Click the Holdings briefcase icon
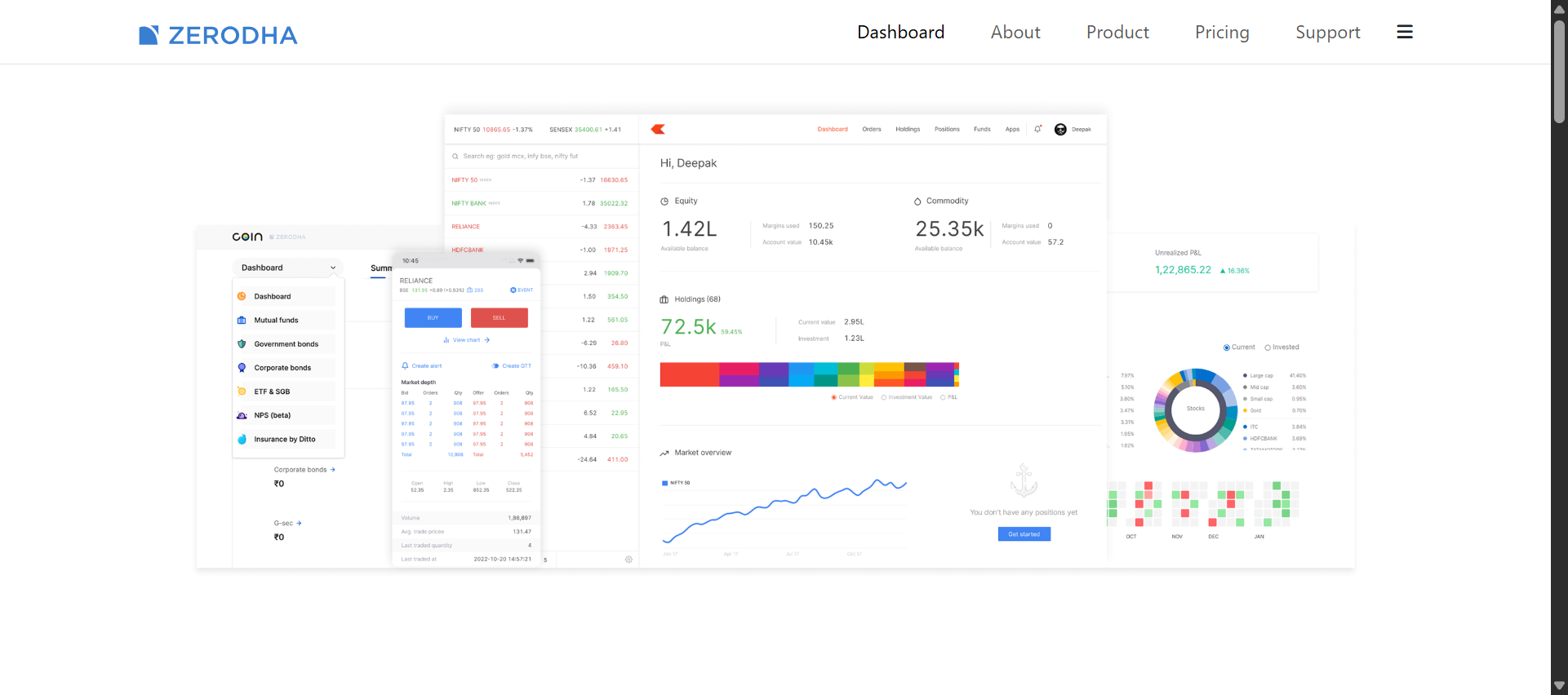Viewport: 1568px width, 695px height. (x=664, y=299)
